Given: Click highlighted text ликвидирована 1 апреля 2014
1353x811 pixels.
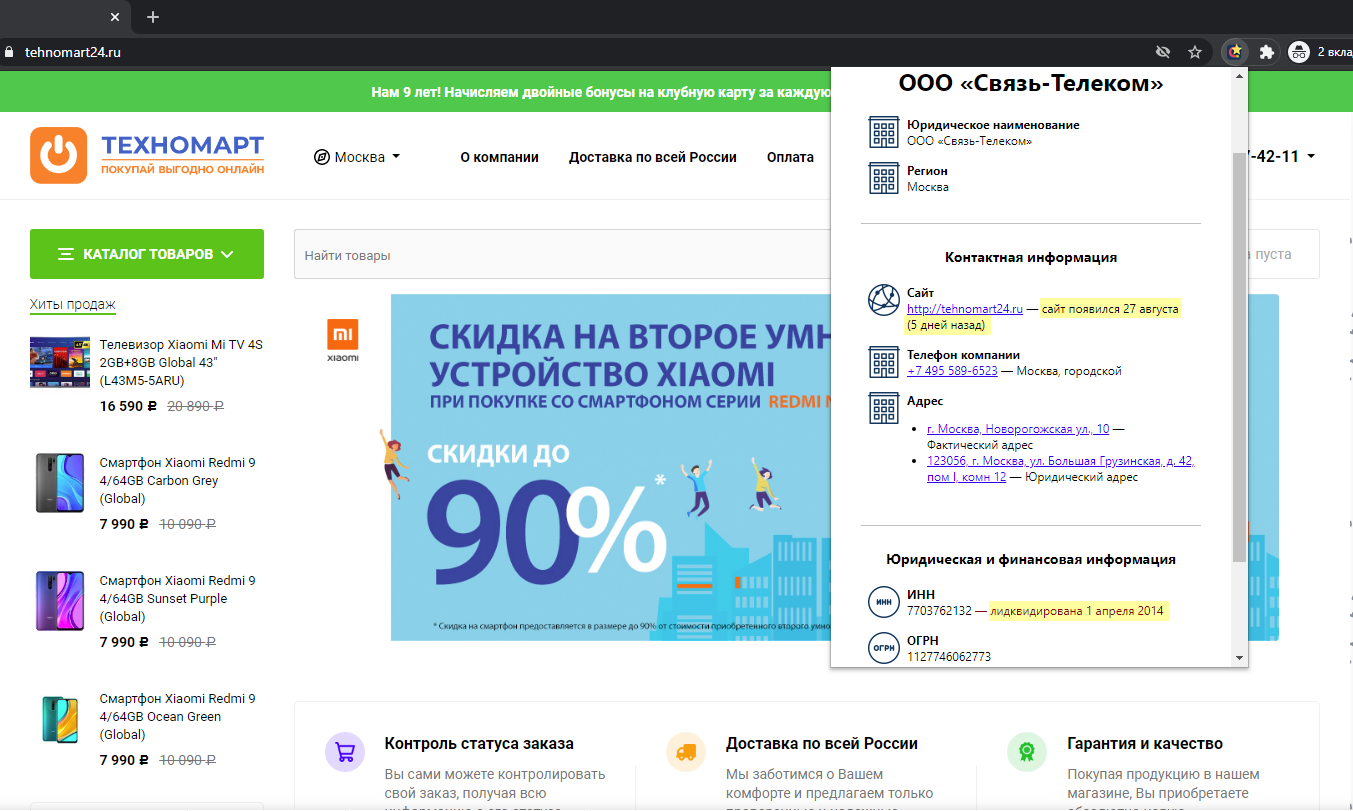Looking at the screenshot, I should (1078, 611).
